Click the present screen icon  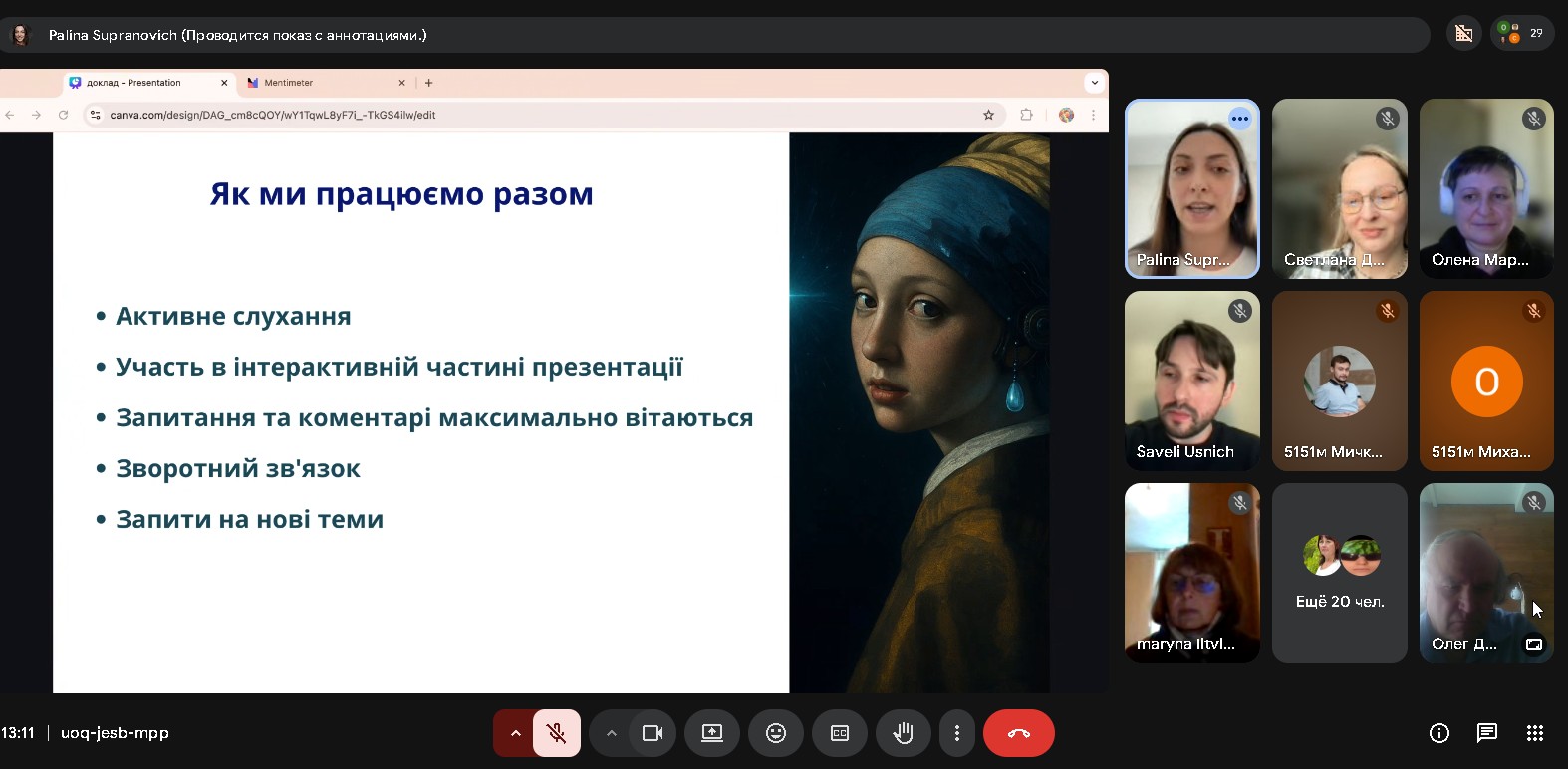[712, 733]
